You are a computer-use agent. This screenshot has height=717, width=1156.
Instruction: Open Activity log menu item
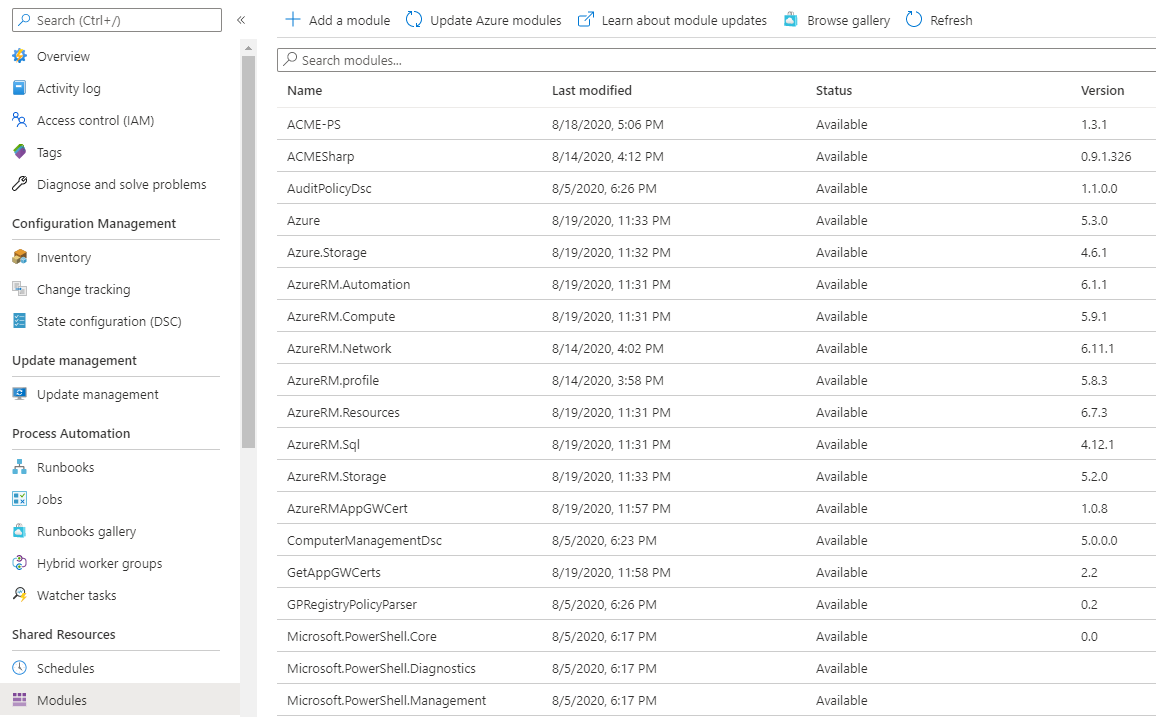(x=69, y=88)
